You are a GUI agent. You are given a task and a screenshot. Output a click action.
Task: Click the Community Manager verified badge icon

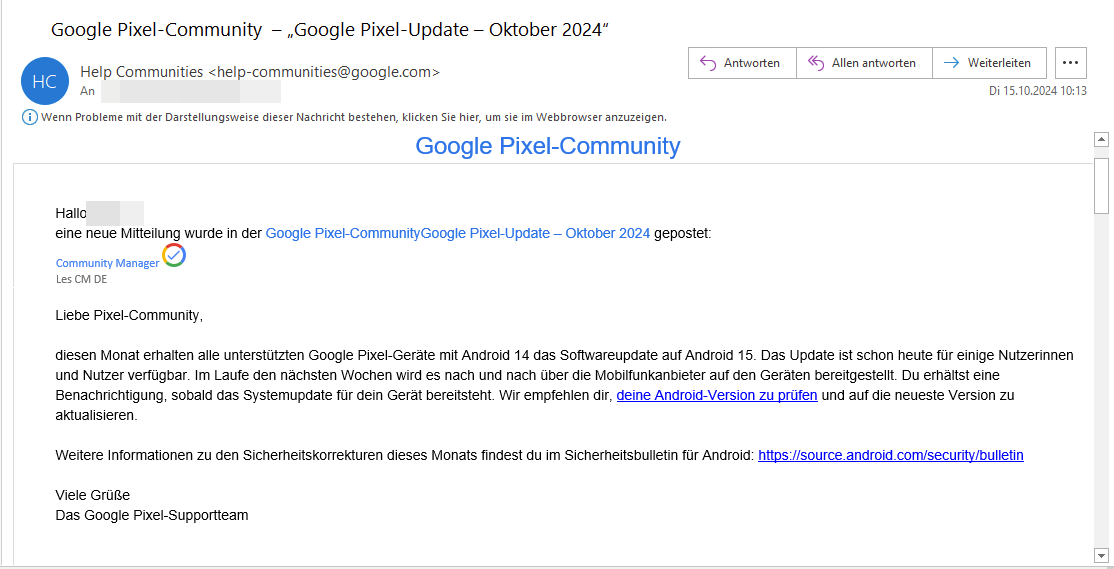pyautogui.click(x=174, y=256)
